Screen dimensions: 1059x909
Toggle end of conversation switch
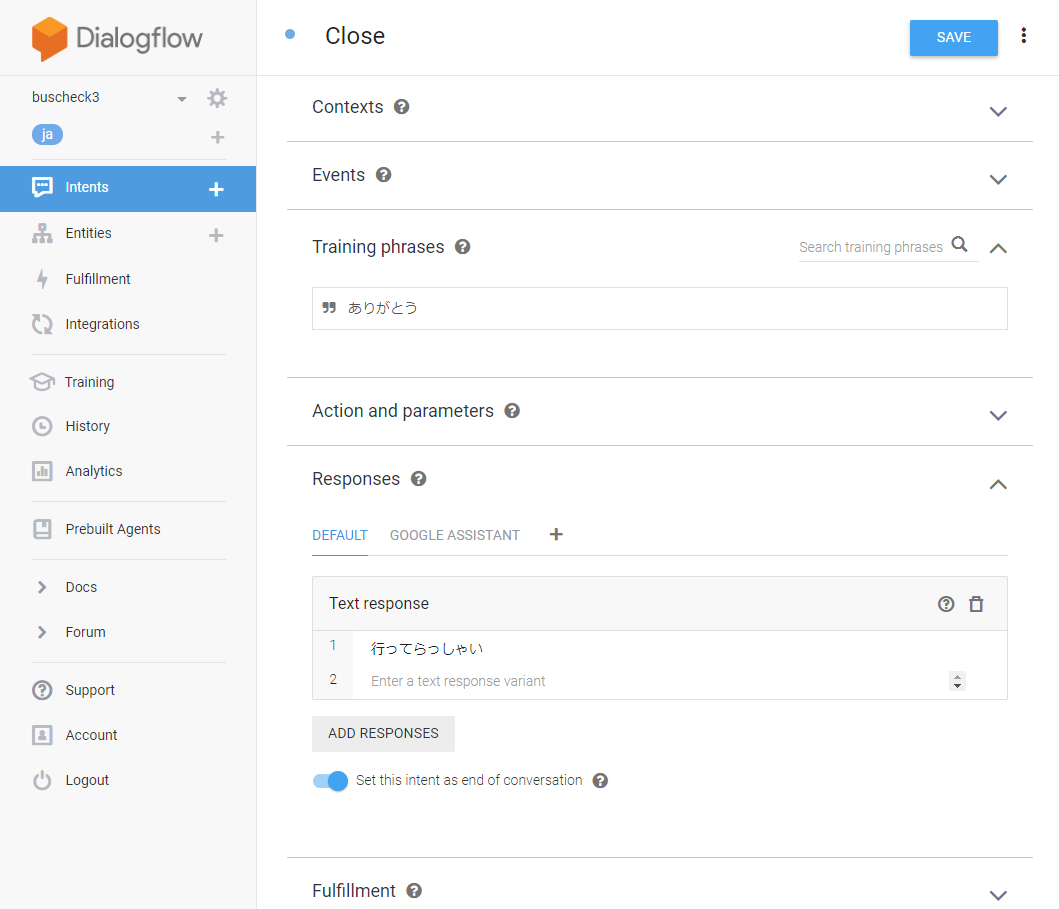pyautogui.click(x=330, y=781)
